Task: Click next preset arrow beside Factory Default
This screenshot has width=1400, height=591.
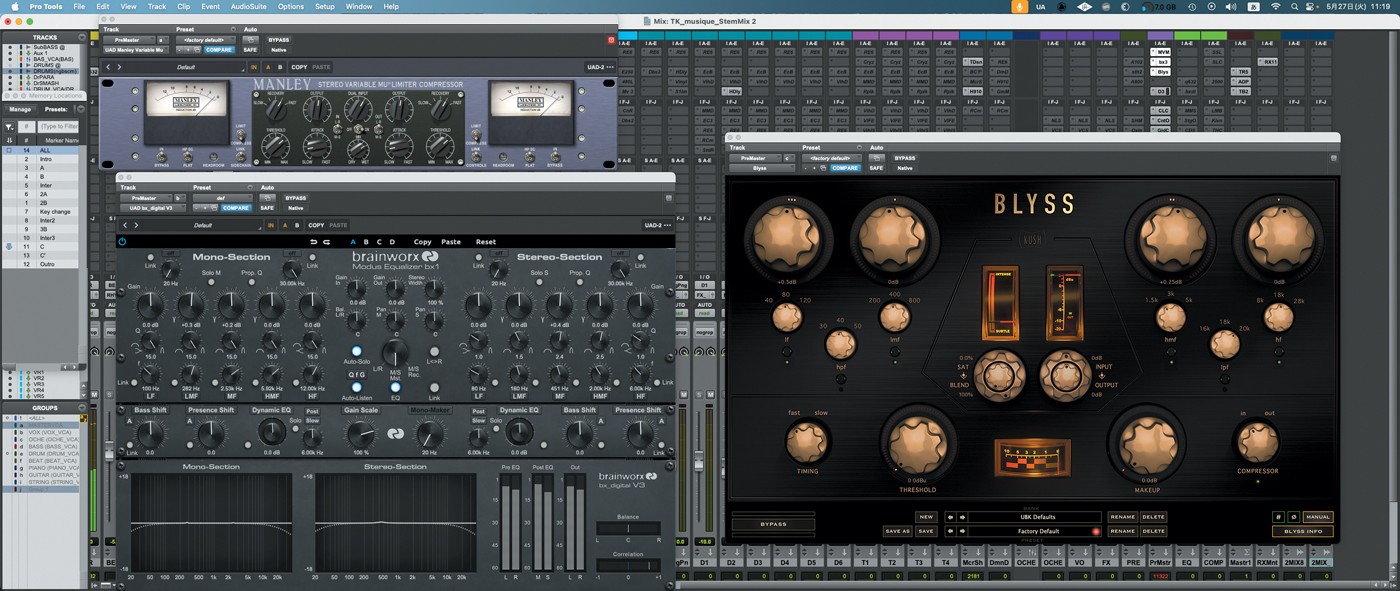Action: [962, 531]
